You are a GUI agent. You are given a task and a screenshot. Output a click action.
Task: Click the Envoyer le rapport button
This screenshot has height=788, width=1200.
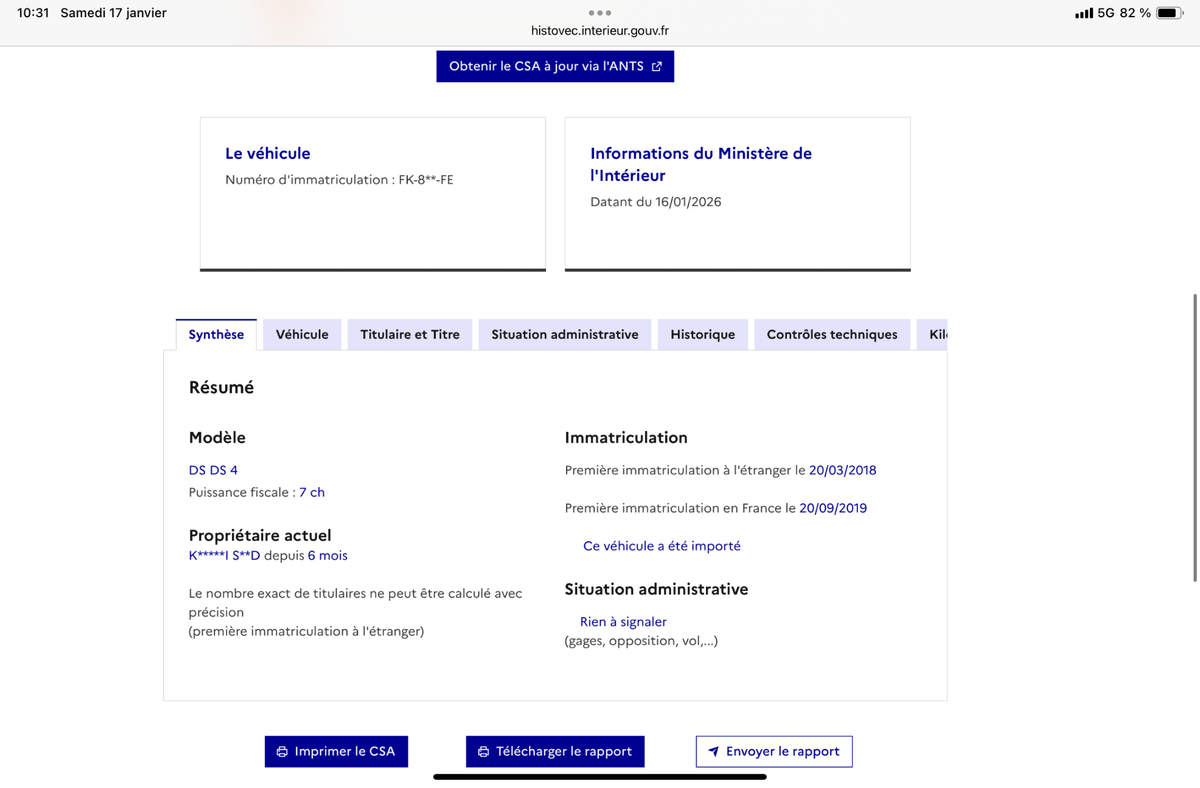(774, 752)
